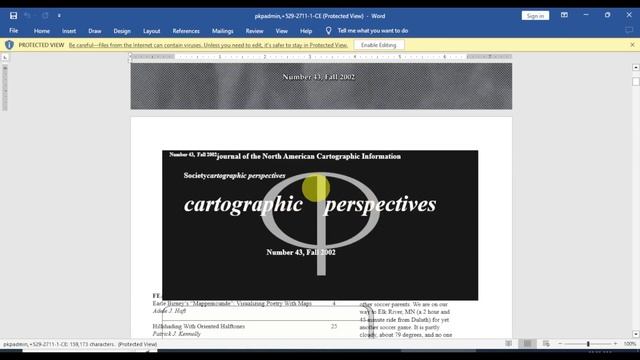
Task: Switch to the Home tab
Action: [42, 31]
